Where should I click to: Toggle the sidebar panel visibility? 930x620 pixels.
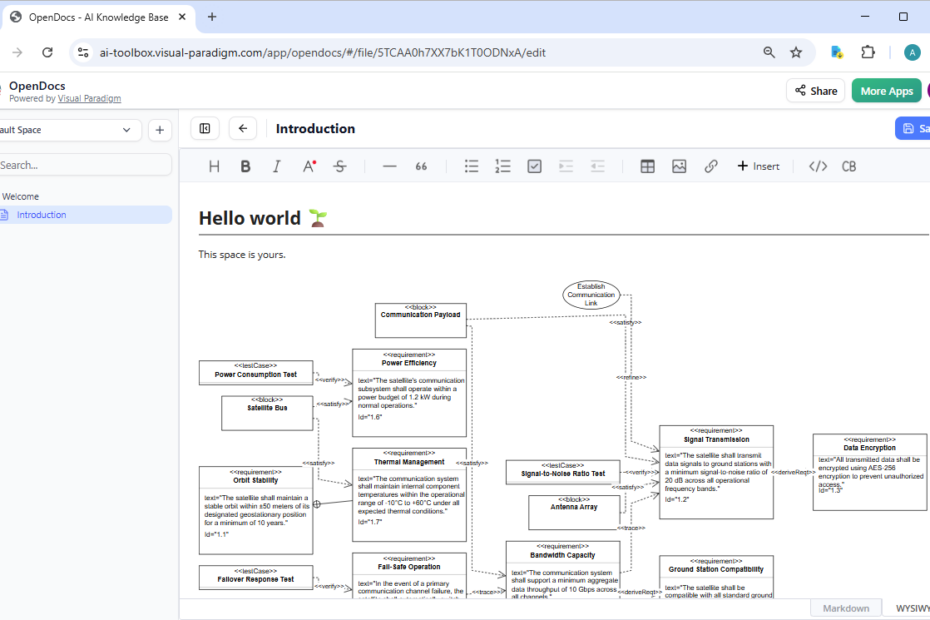(204, 128)
